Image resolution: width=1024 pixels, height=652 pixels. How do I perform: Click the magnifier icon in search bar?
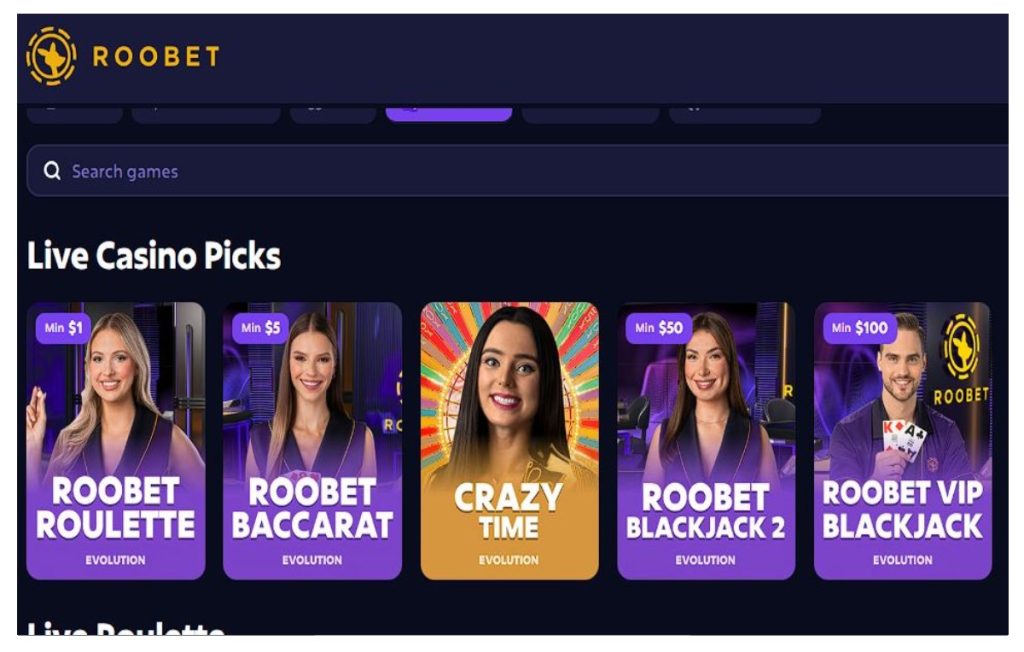(52, 171)
